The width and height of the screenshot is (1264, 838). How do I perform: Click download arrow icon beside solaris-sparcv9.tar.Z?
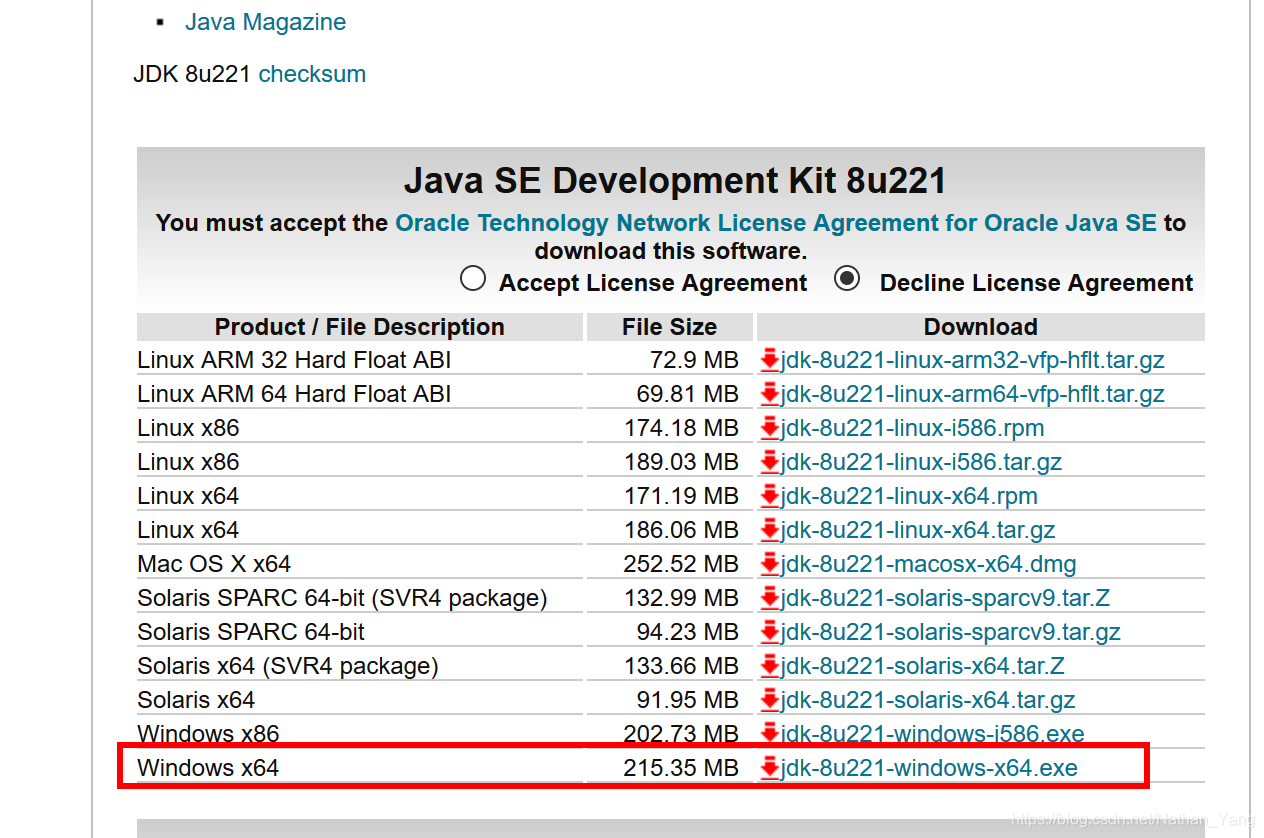pyautogui.click(x=769, y=598)
